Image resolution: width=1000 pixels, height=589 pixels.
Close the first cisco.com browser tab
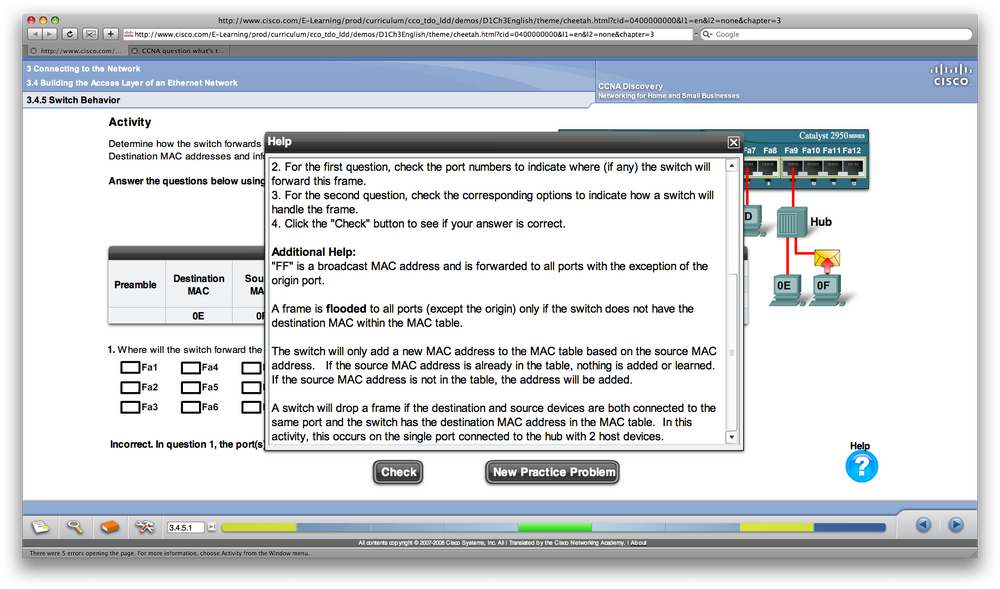point(33,51)
